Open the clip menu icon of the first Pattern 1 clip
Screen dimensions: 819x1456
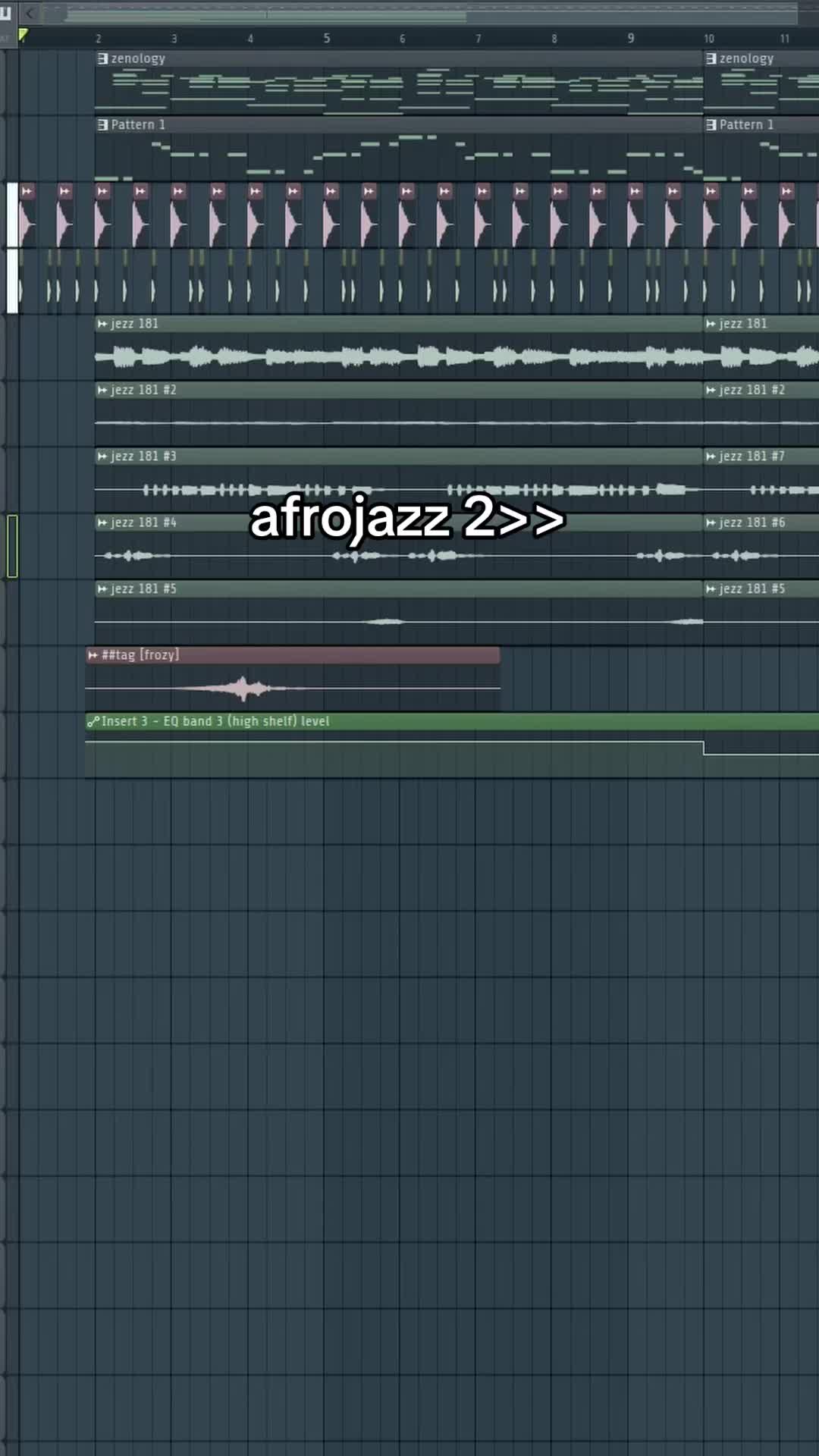click(103, 124)
